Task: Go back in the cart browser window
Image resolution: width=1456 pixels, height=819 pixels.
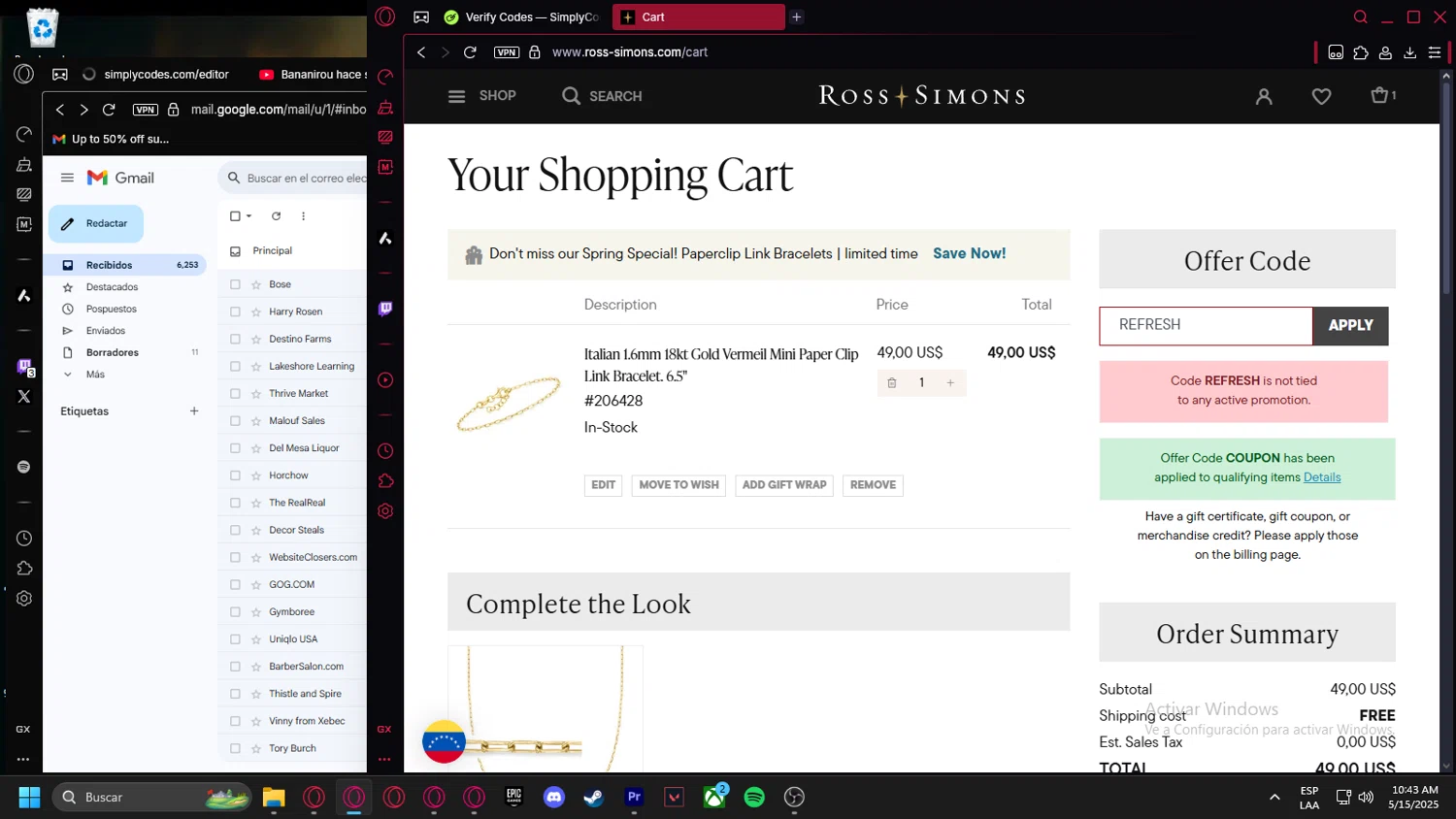Action: tap(421, 52)
